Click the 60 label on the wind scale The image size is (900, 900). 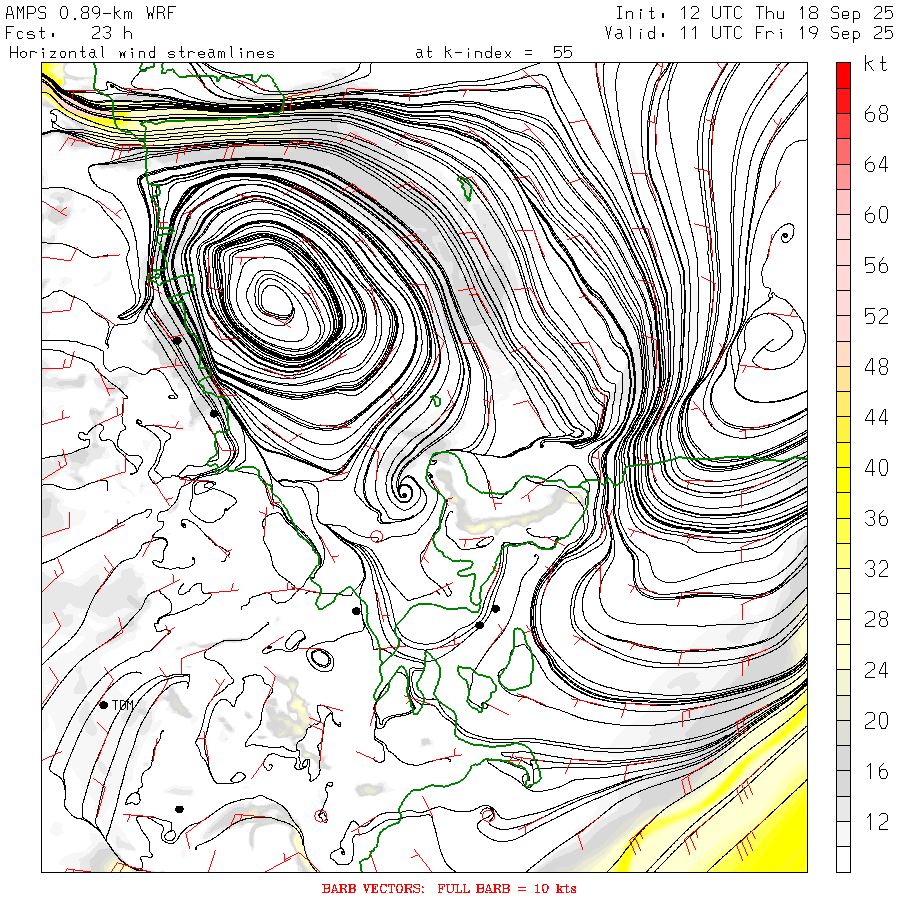click(876, 215)
